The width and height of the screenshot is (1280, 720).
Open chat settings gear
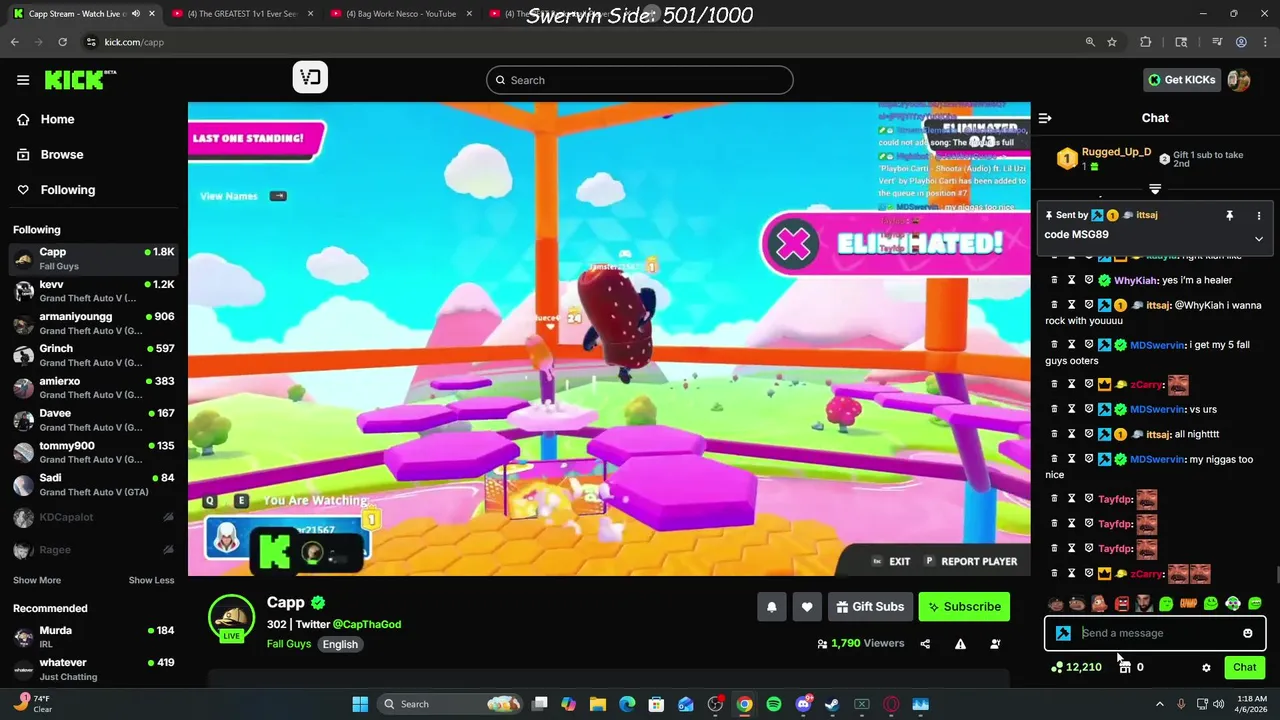tap(1206, 667)
